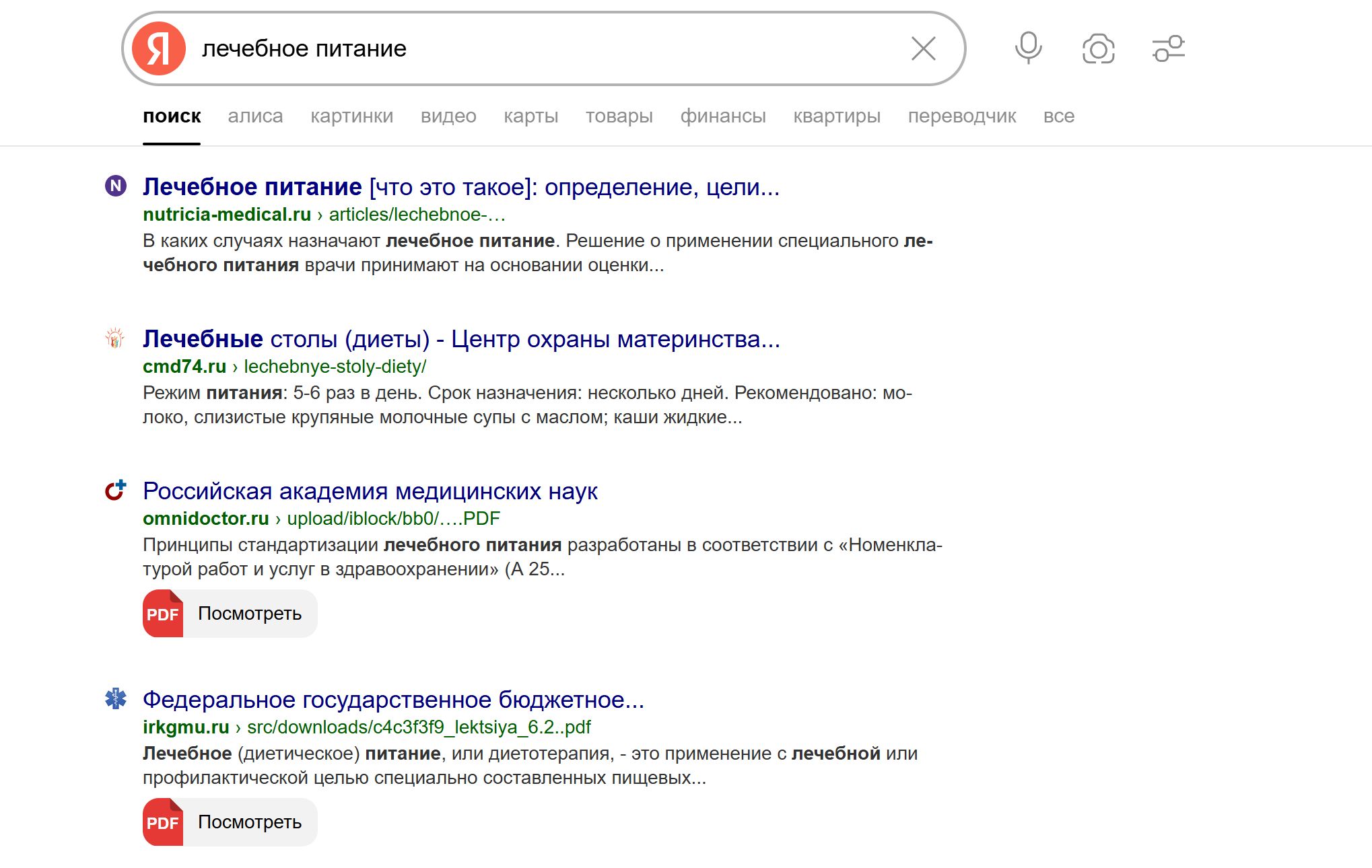Switch to the картинки tab
1372x868 pixels.
(x=351, y=116)
